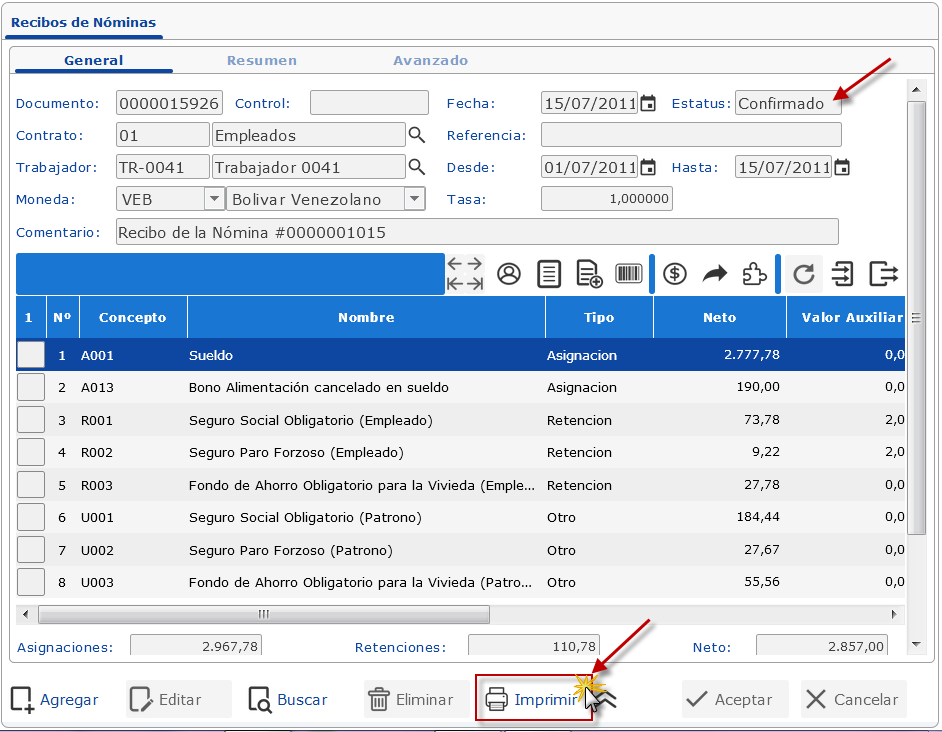Click the dollar sign coin icon

(675, 274)
